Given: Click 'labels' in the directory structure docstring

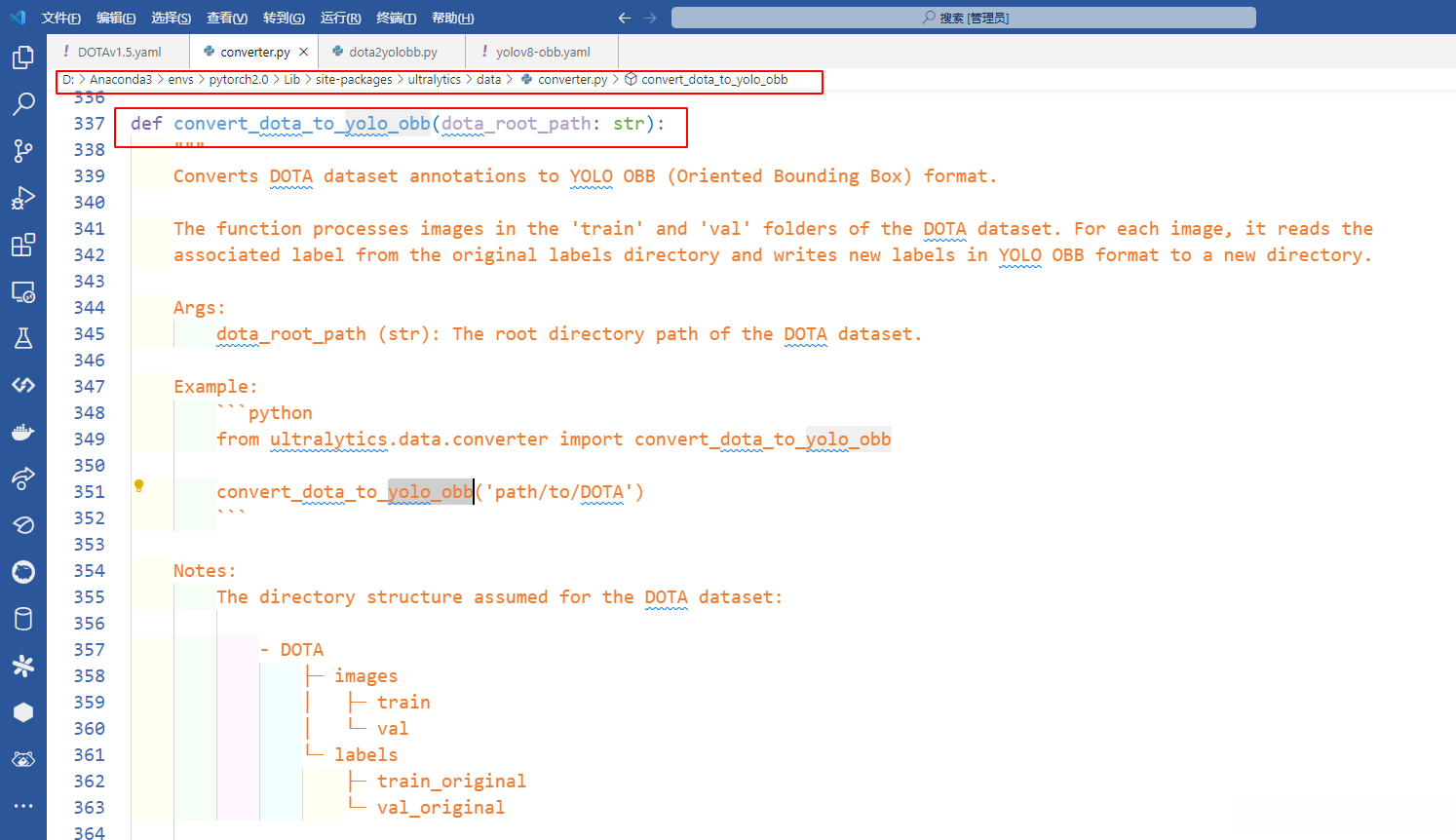Looking at the screenshot, I should [365, 755].
